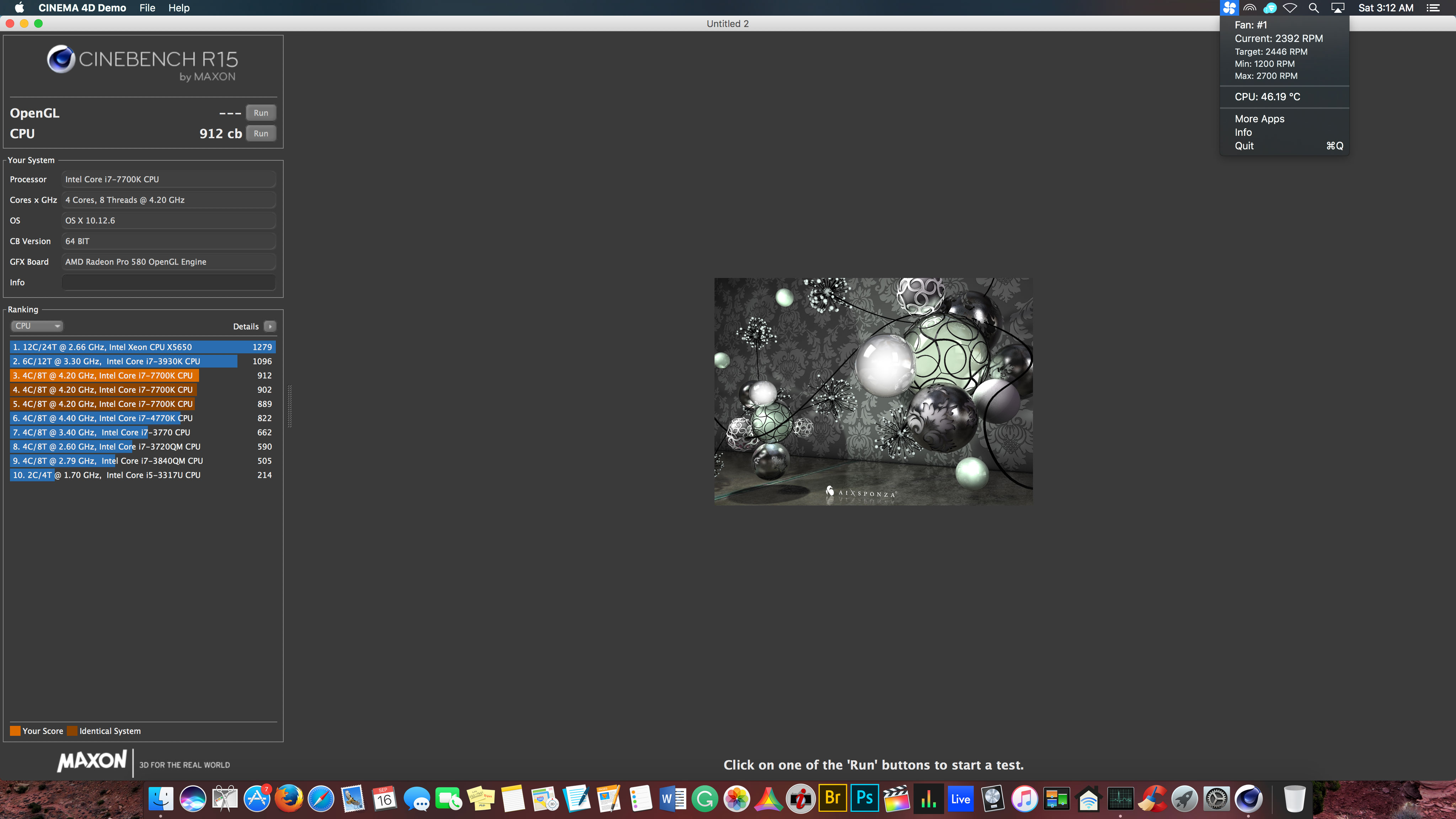Select ranking row Intel Core i7-3720QM
Image resolution: width=1456 pixels, height=819 pixels.
click(x=143, y=446)
